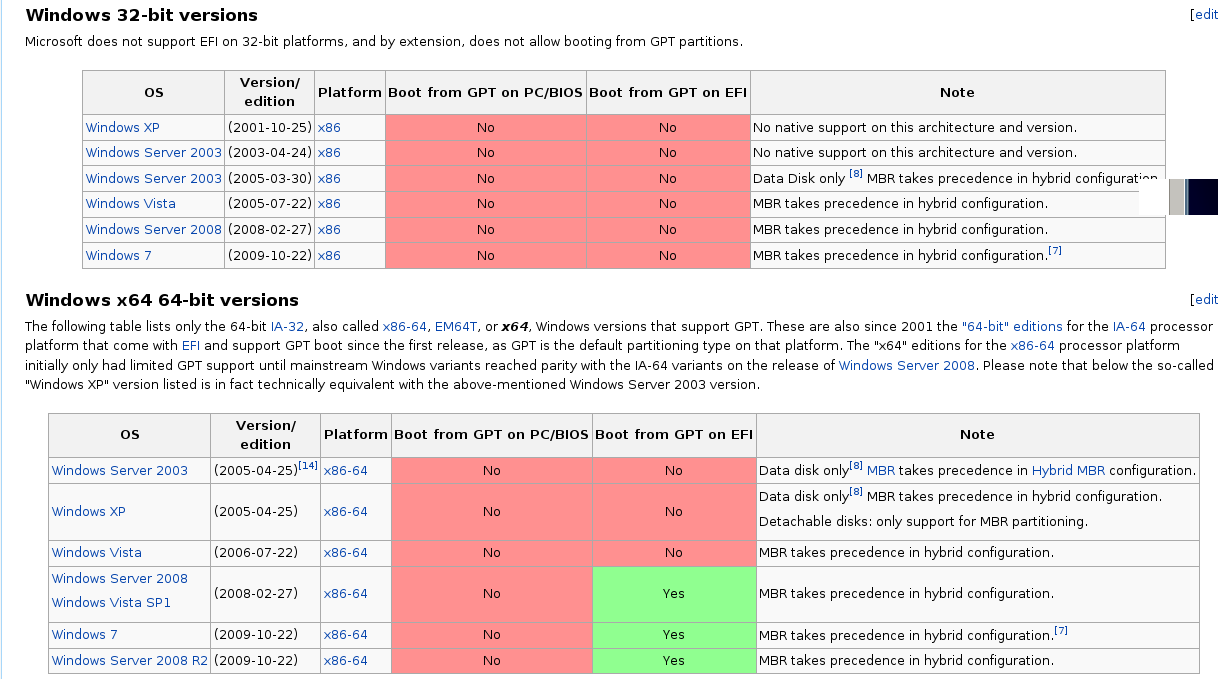Open footnote reference [7] in Windows 7 note

(1055, 250)
